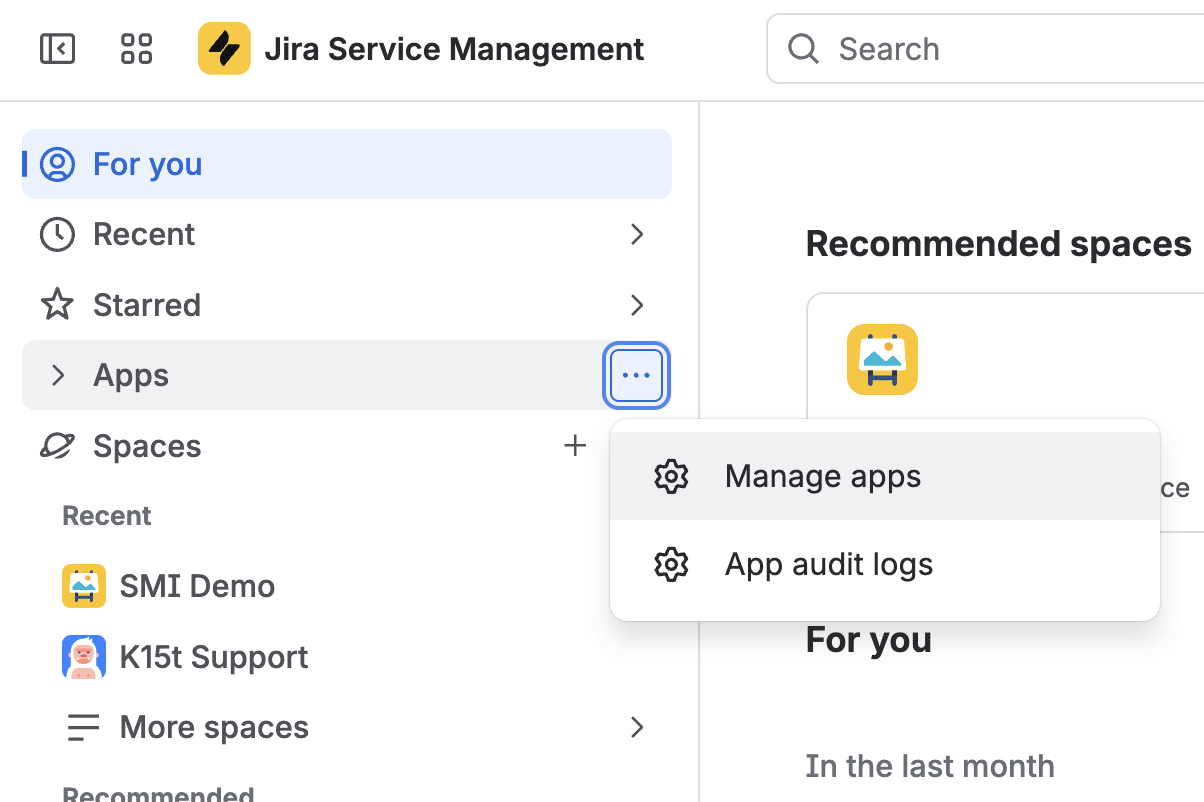Click the gear icon beside Manage apps
The width and height of the screenshot is (1204, 802).
(x=671, y=476)
